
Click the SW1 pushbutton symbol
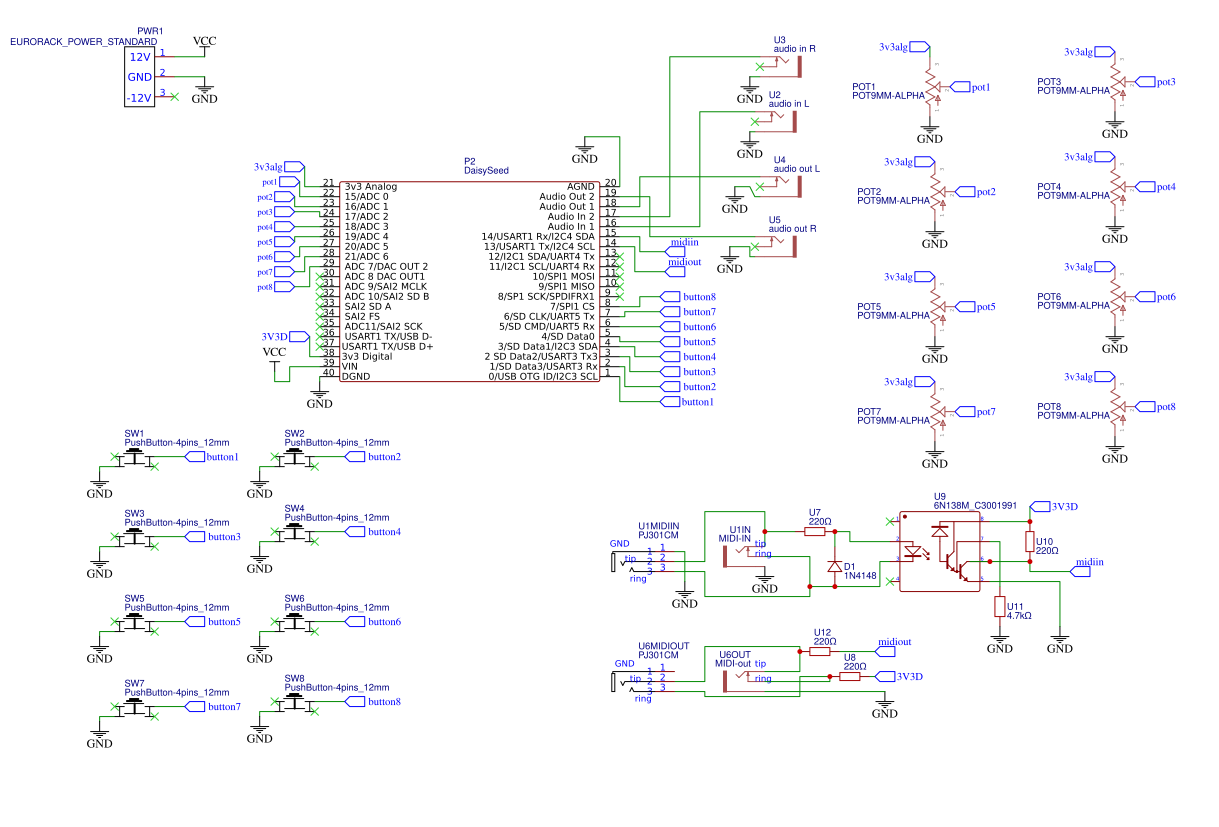click(x=135, y=458)
